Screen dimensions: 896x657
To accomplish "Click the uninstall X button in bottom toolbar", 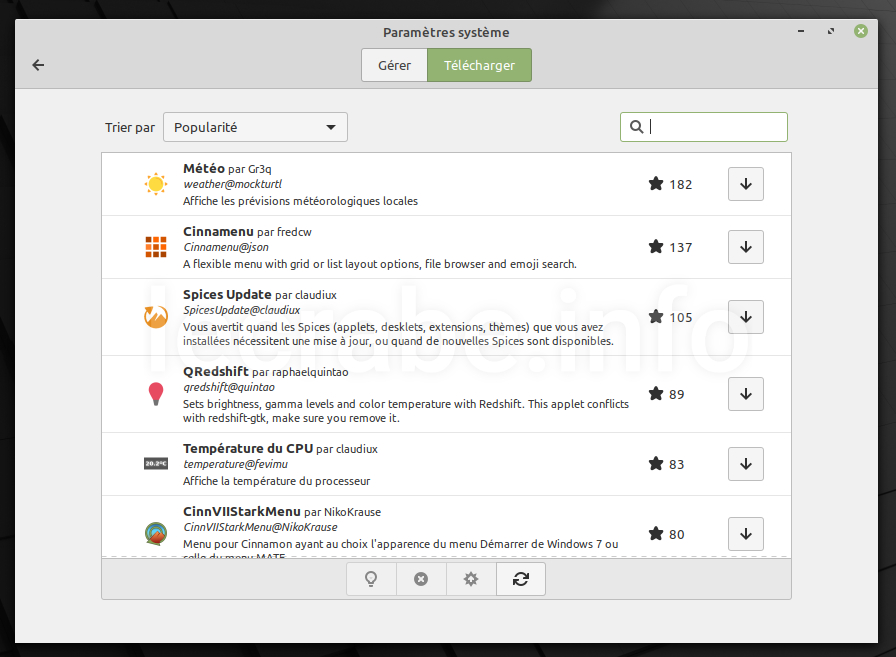I will [421, 579].
